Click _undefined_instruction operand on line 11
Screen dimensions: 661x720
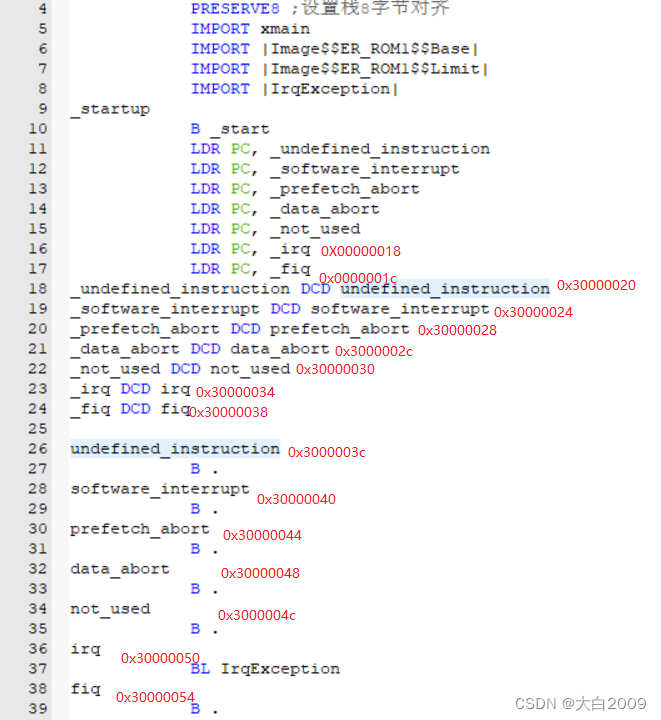click(380, 149)
